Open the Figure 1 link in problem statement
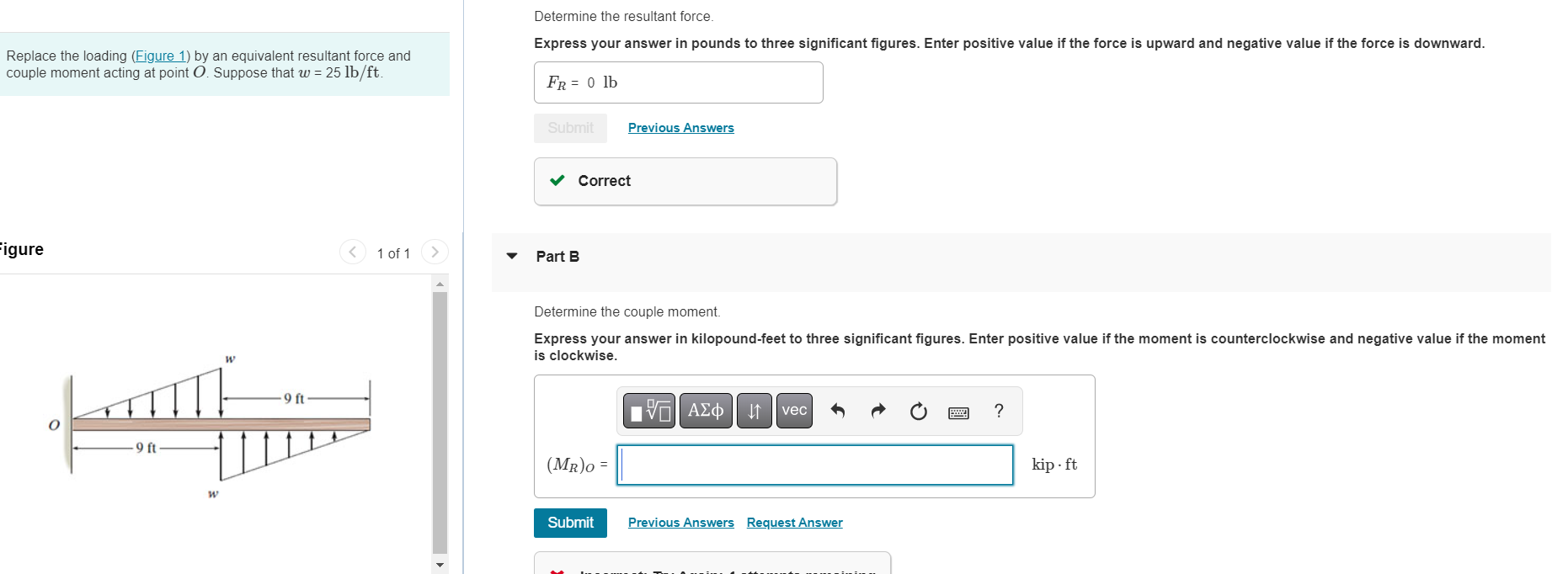1568x574 pixels. (x=161, y=56)
